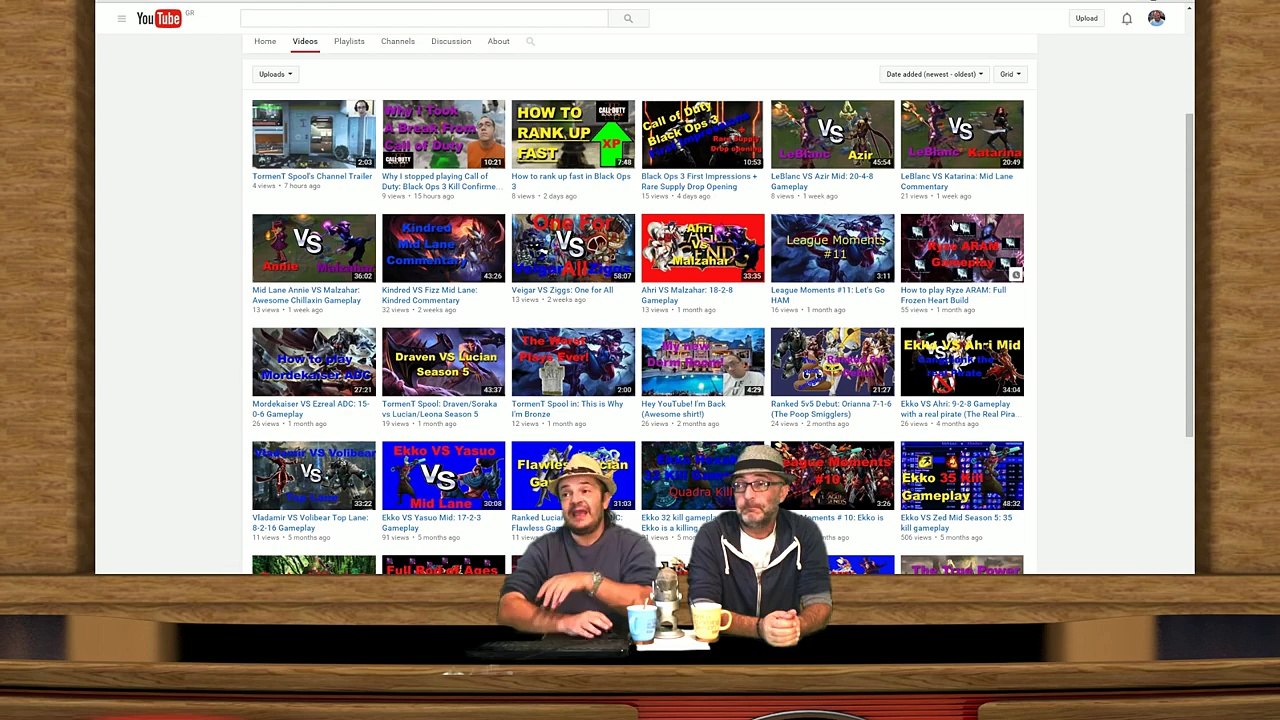
Task: Open Kindred Mid Lane Commentary thumbnail
Action: coord(443,248)
